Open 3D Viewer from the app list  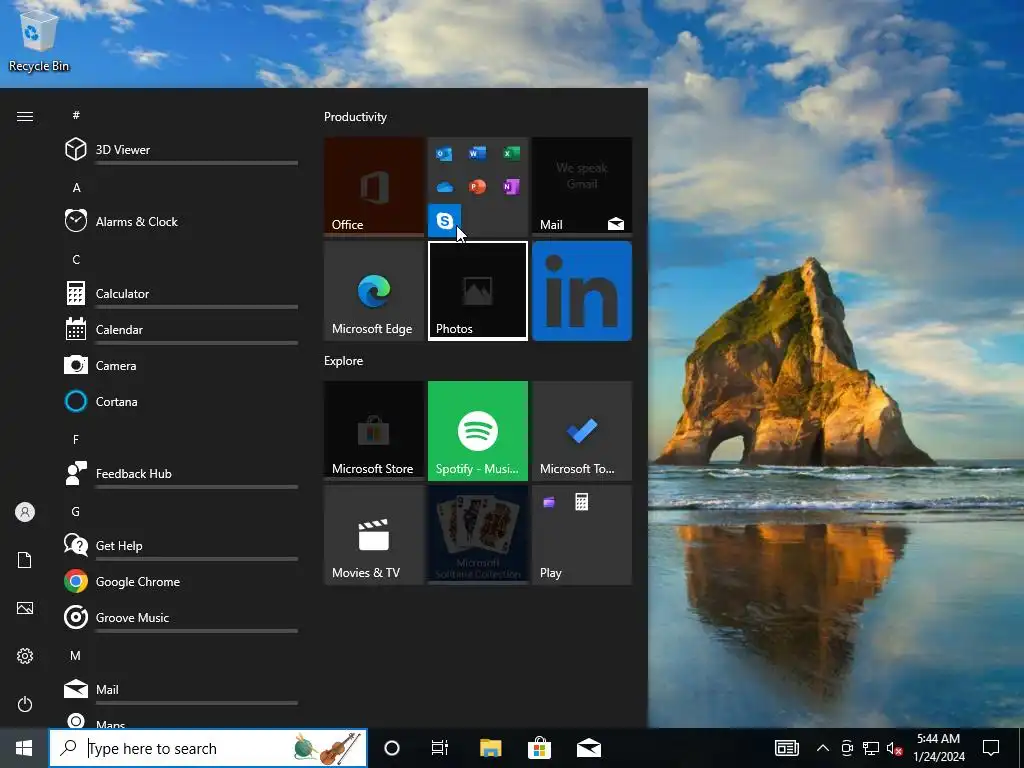(181, 150)
